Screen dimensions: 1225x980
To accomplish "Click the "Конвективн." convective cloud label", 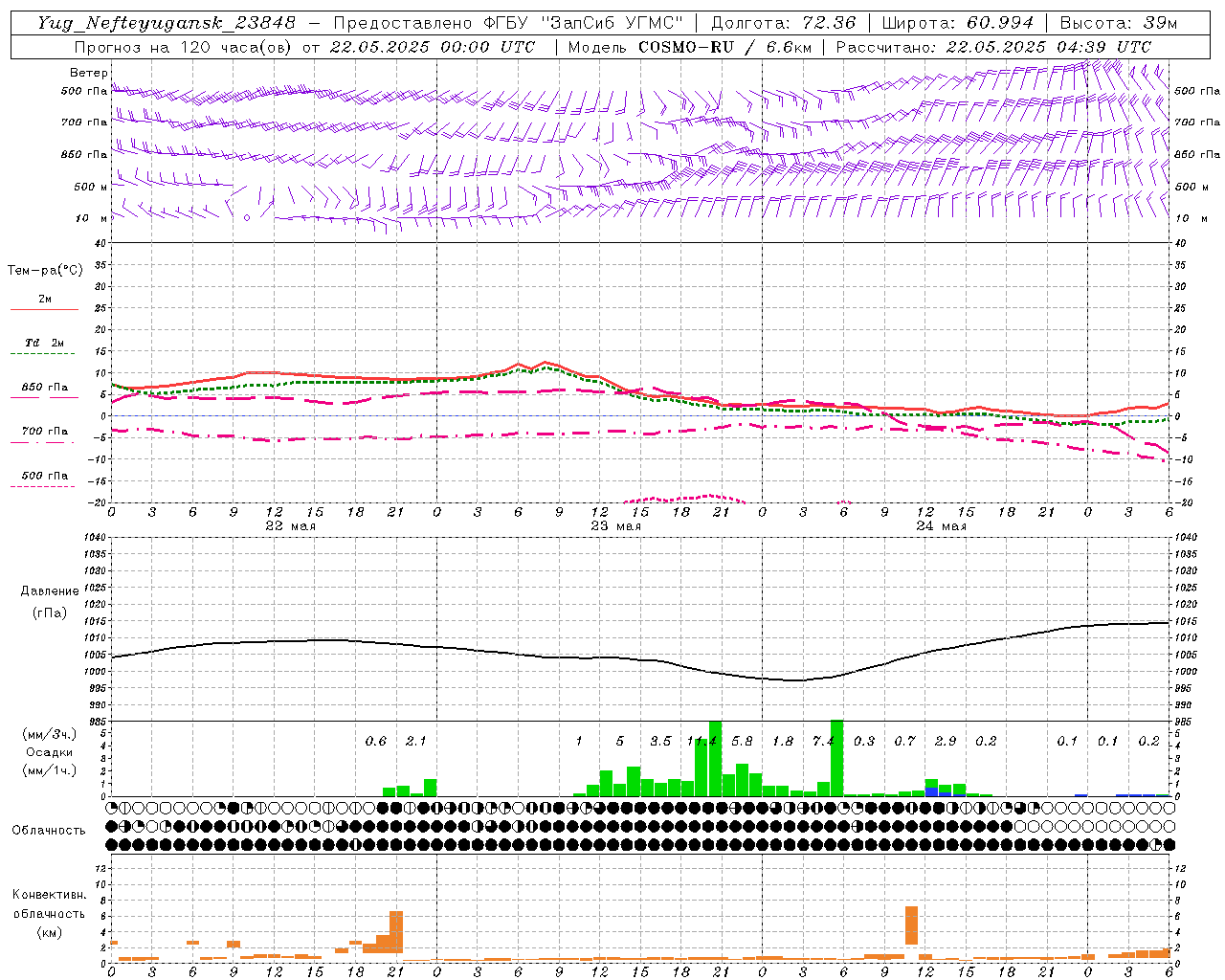I will tap(49, 895).
